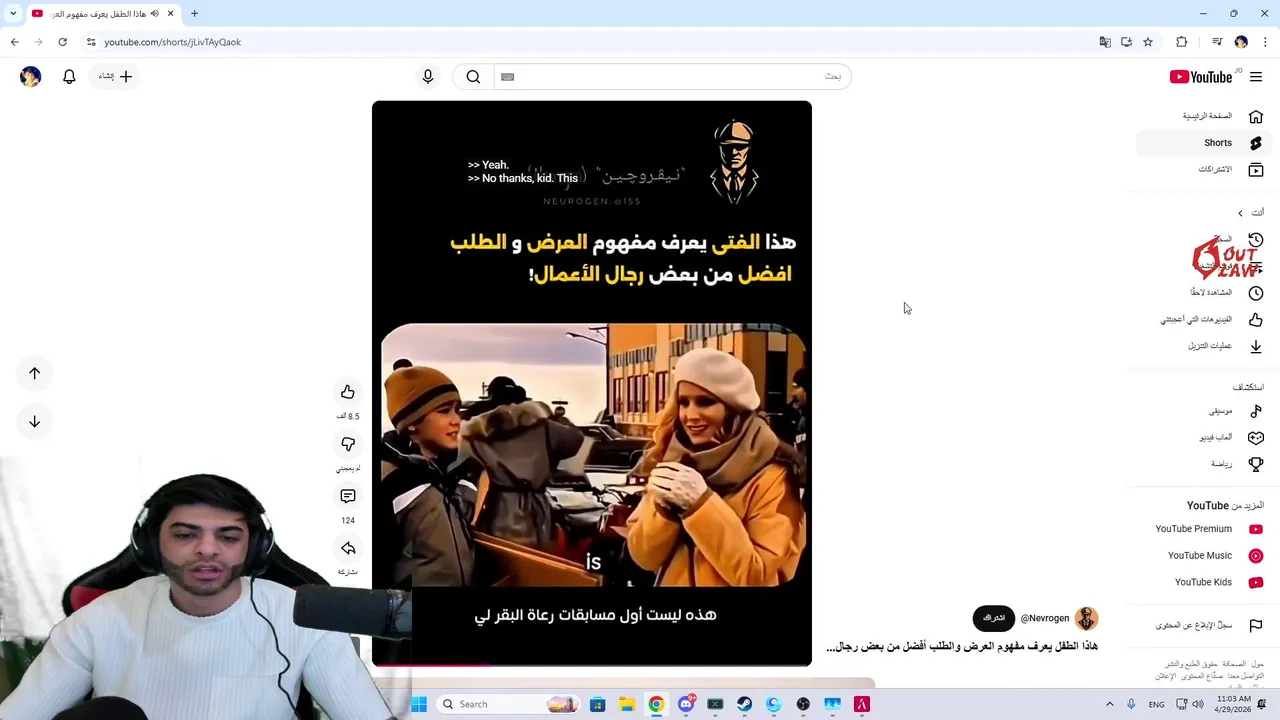The height and width of the screenshot is (720, 1280).
Task: Open comments showing 124
Action: (348, 496)
